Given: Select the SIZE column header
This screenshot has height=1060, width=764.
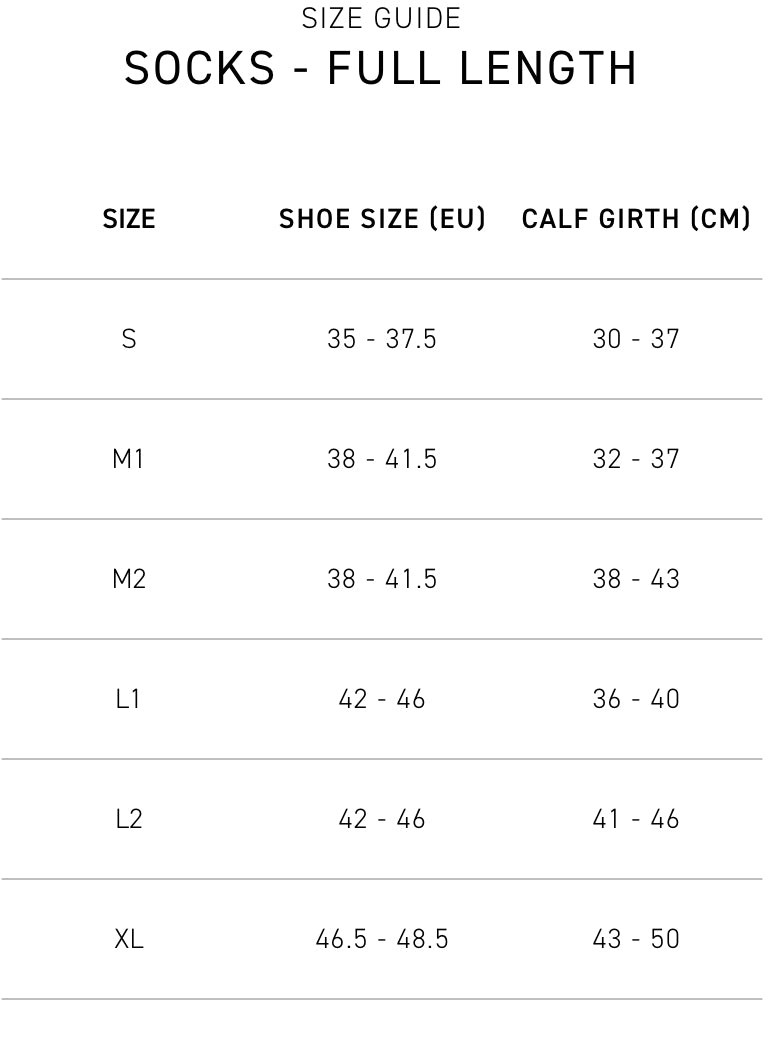Looking at the screenshot, I should coord(129,219).
